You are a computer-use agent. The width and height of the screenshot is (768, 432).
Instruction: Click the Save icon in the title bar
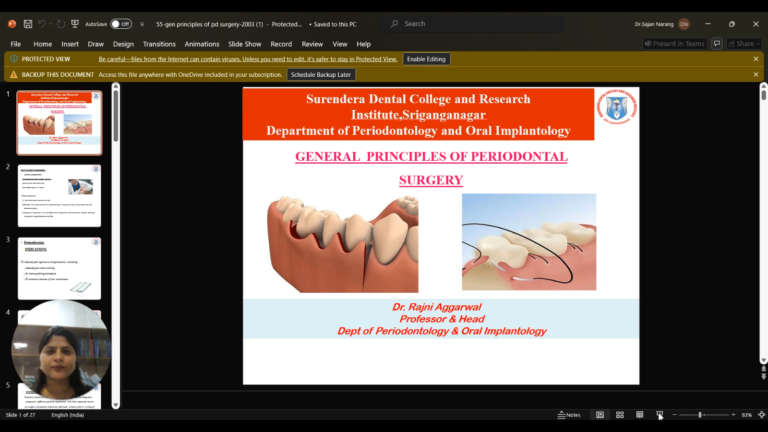(28, 24)
